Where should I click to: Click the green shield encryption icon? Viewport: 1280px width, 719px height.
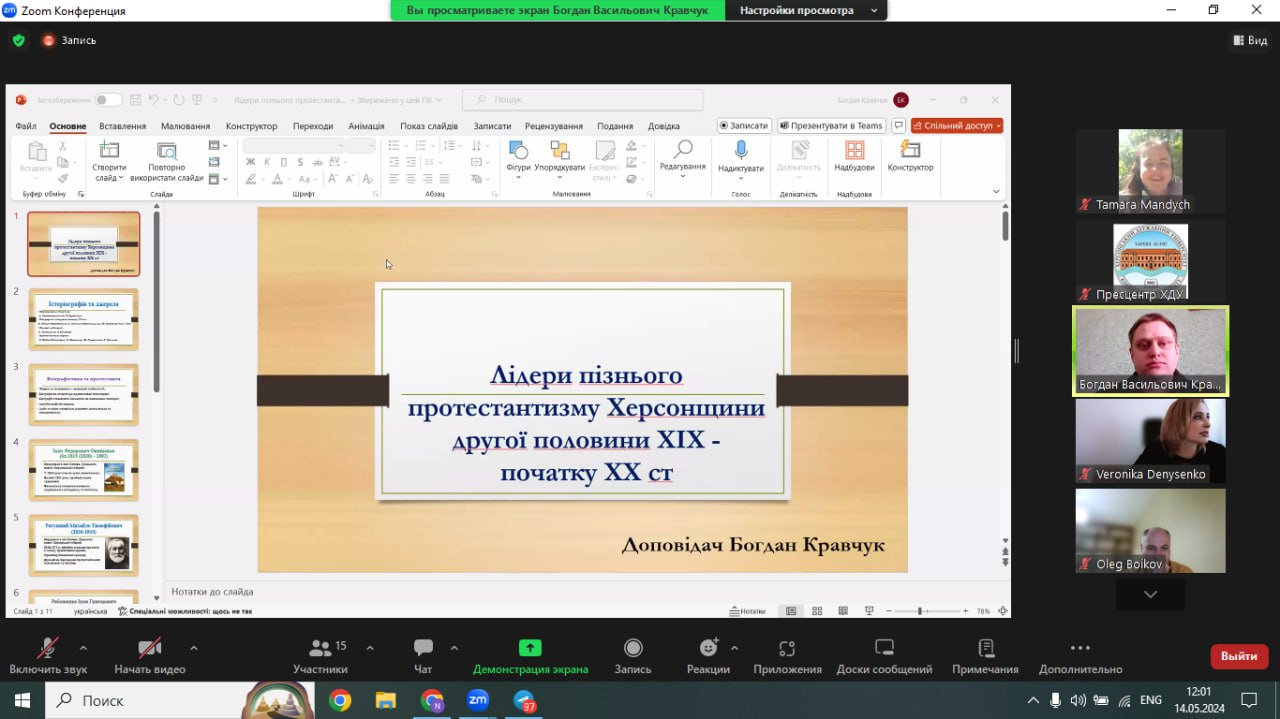point(18,40)
